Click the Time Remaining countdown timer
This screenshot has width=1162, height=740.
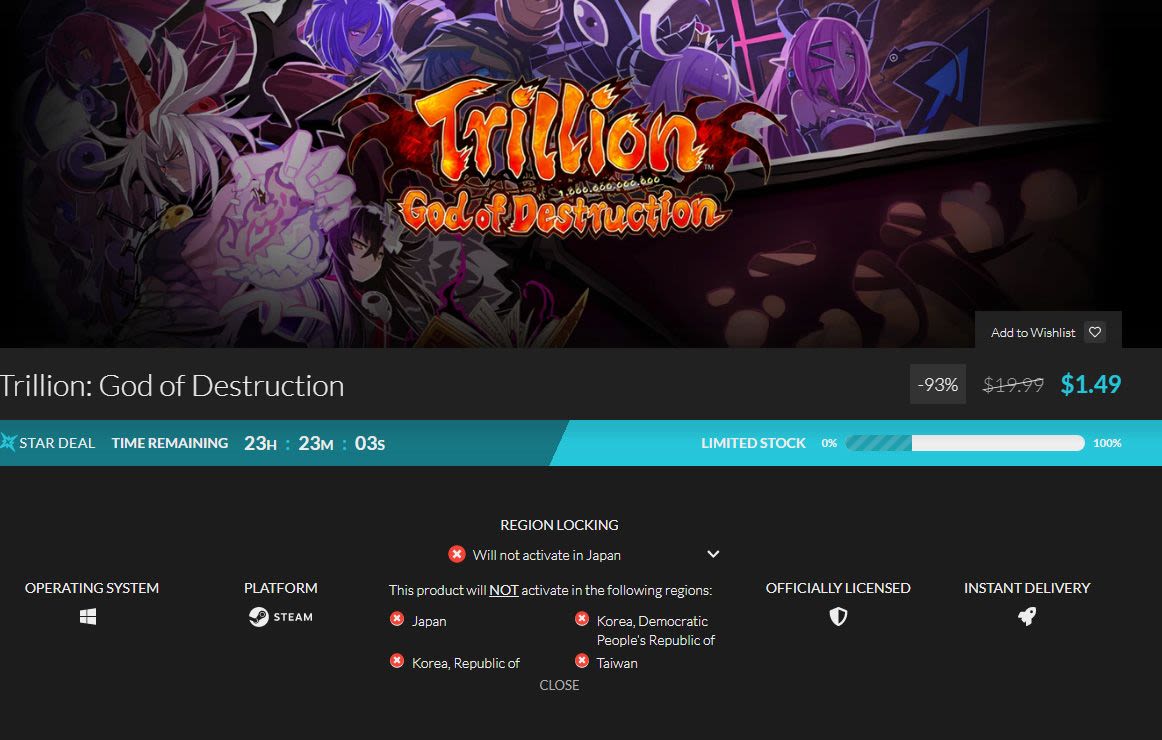(314, 443)
